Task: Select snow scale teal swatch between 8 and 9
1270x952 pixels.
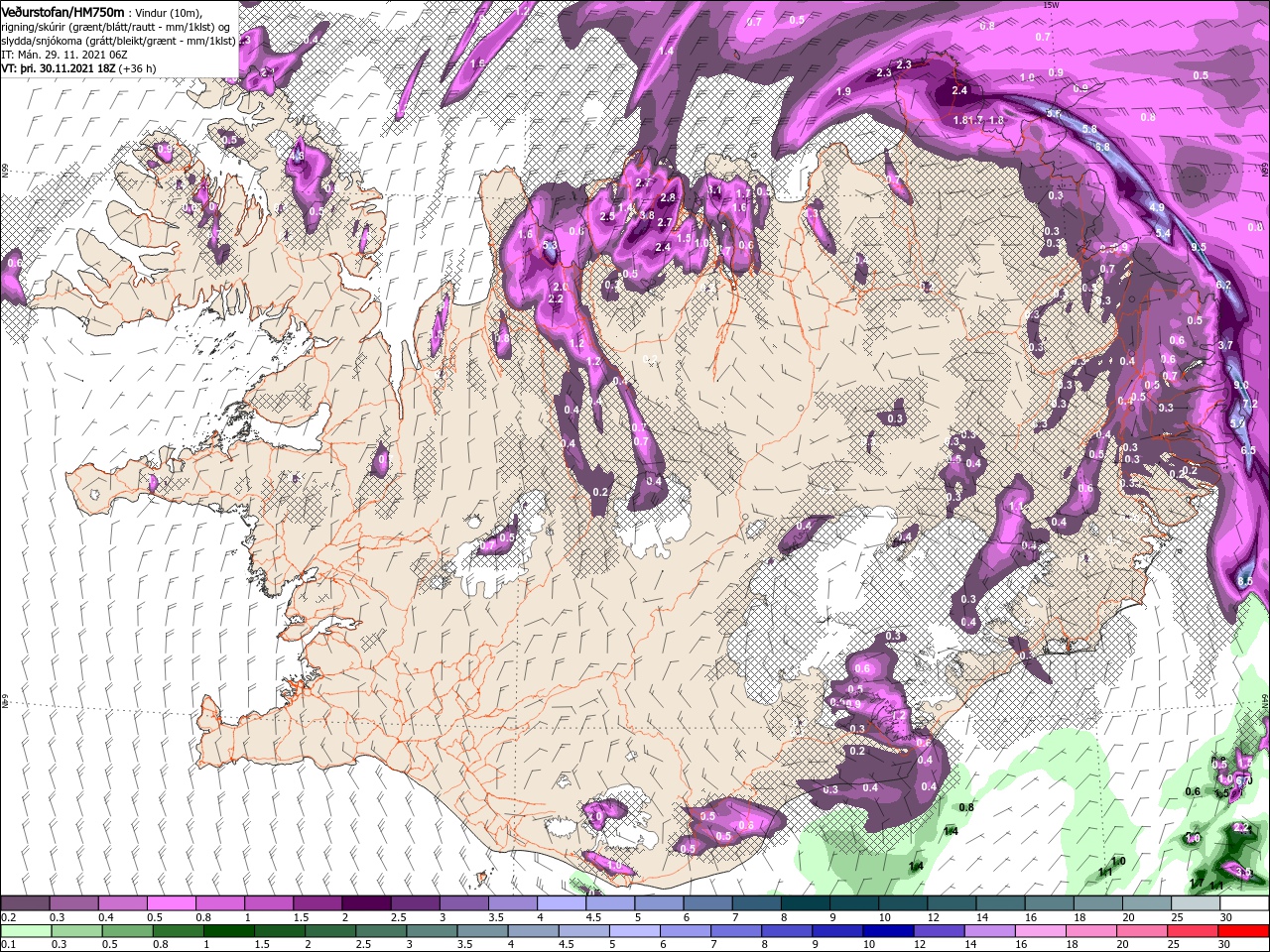Action: [805, 904]
